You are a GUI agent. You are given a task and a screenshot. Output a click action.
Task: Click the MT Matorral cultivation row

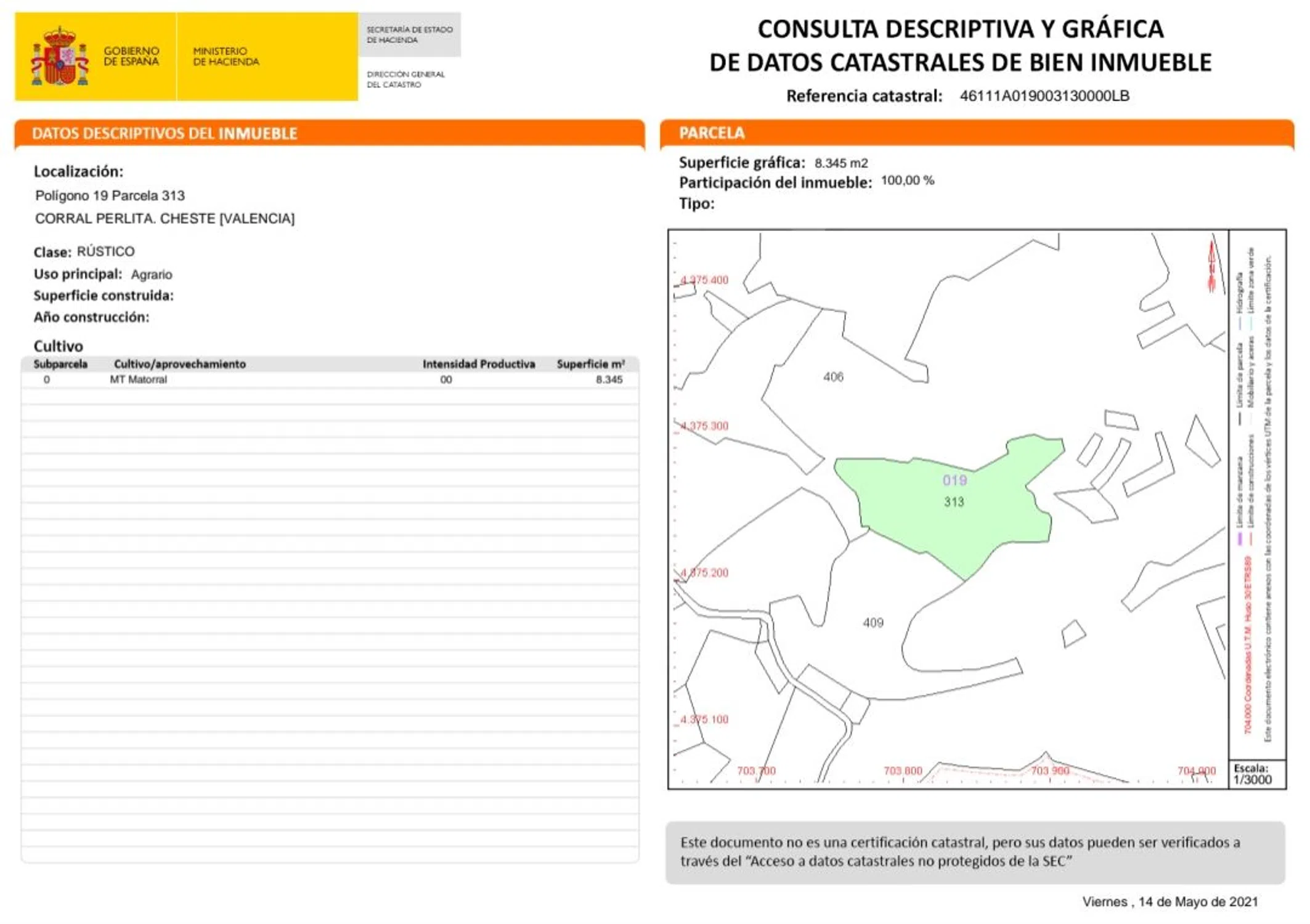(138, 379)
